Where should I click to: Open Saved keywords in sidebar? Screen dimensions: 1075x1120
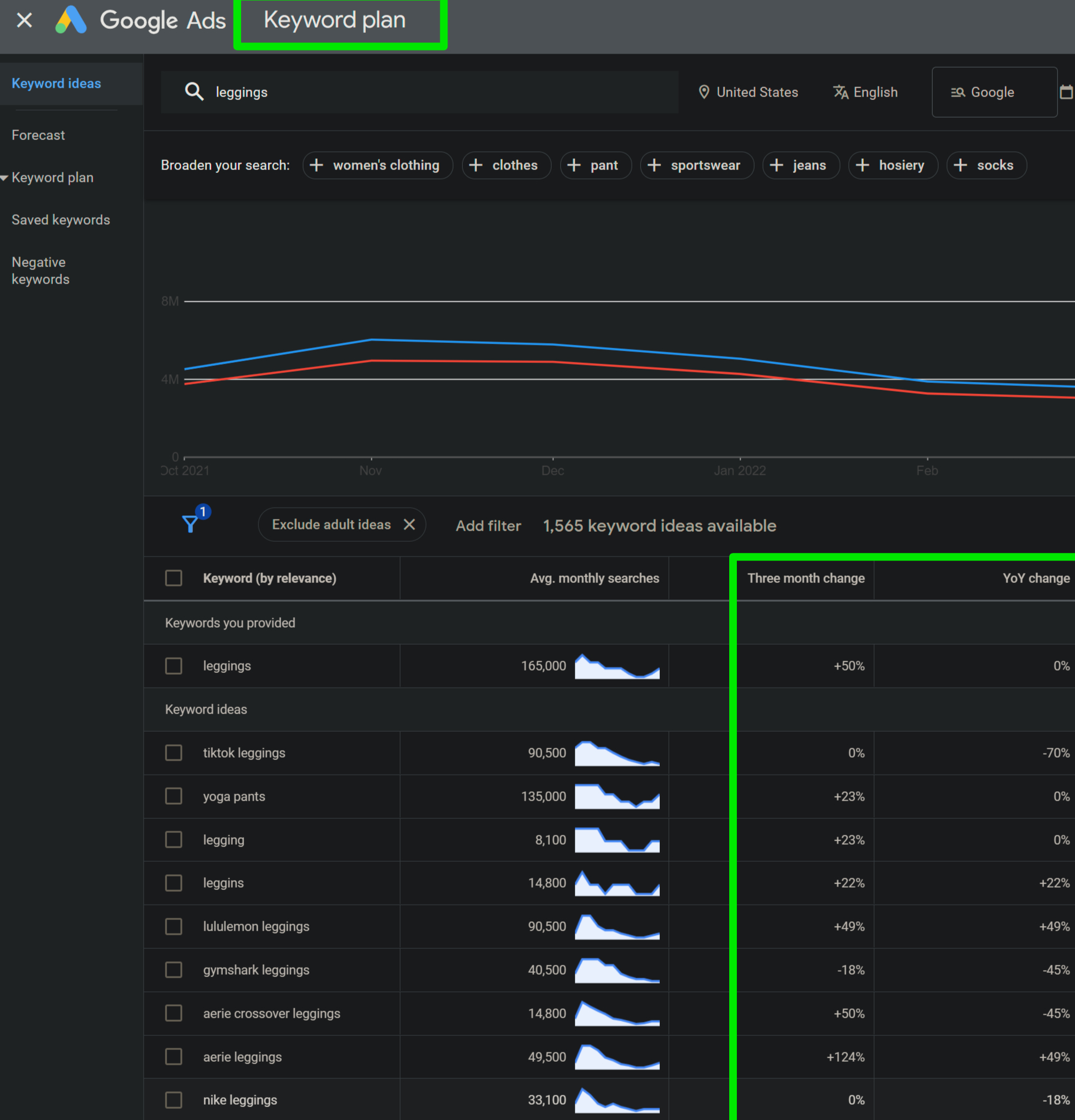click(61, 220)
